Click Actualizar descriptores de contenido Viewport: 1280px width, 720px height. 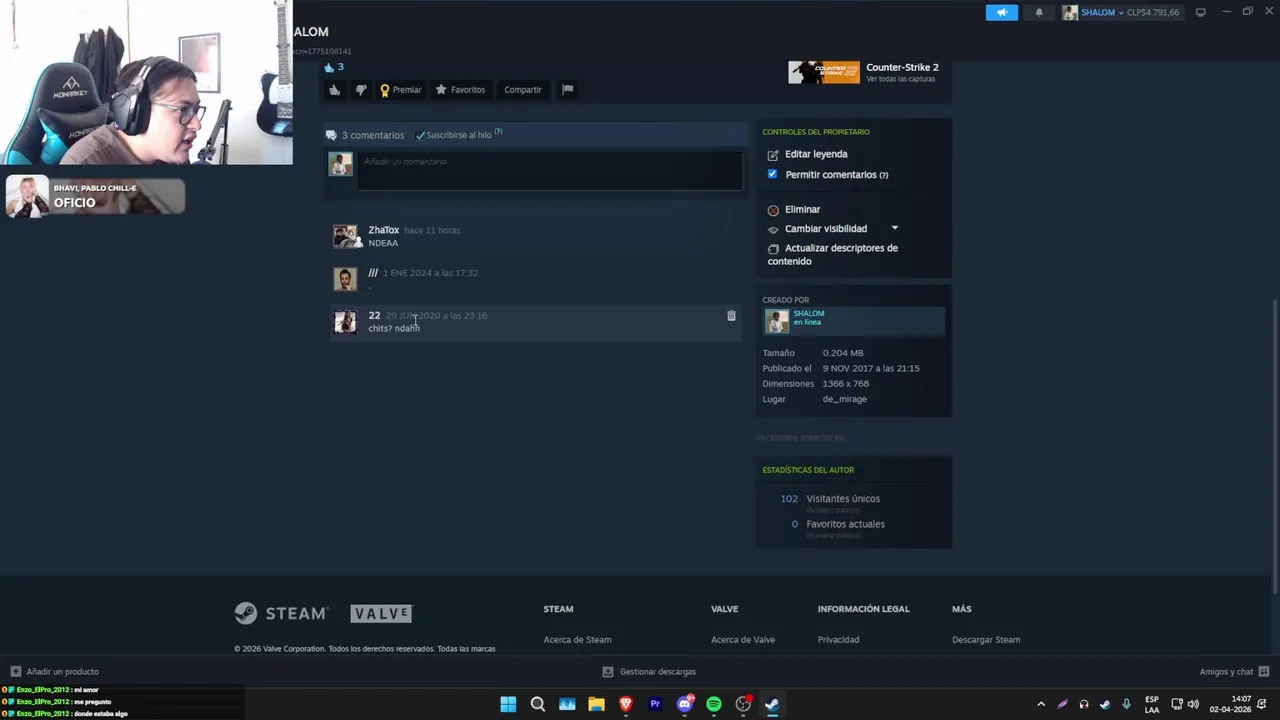click(833, 255)
